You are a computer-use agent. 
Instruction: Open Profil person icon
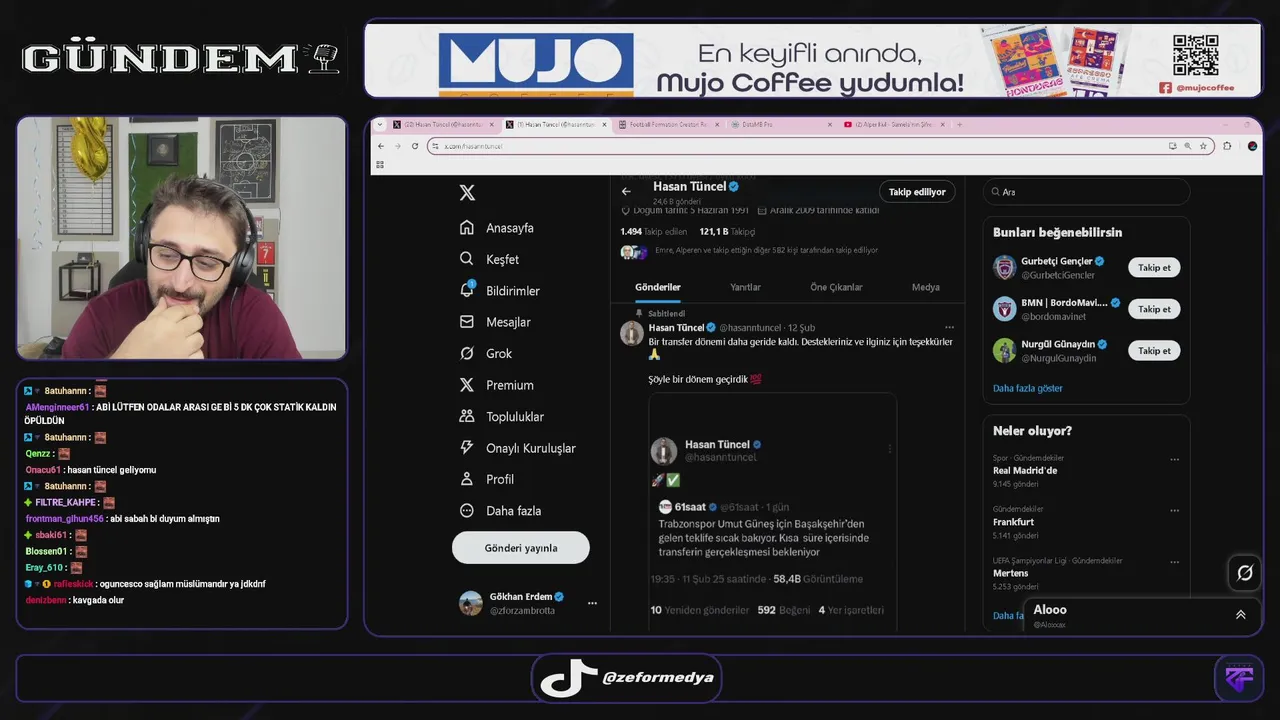[x=467, y=479]
